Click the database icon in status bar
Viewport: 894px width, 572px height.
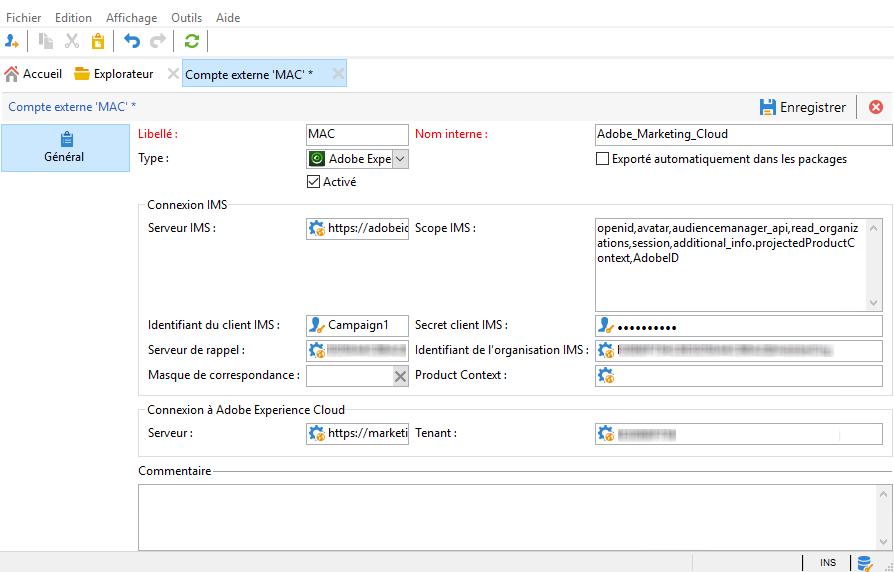pos(865,563)
